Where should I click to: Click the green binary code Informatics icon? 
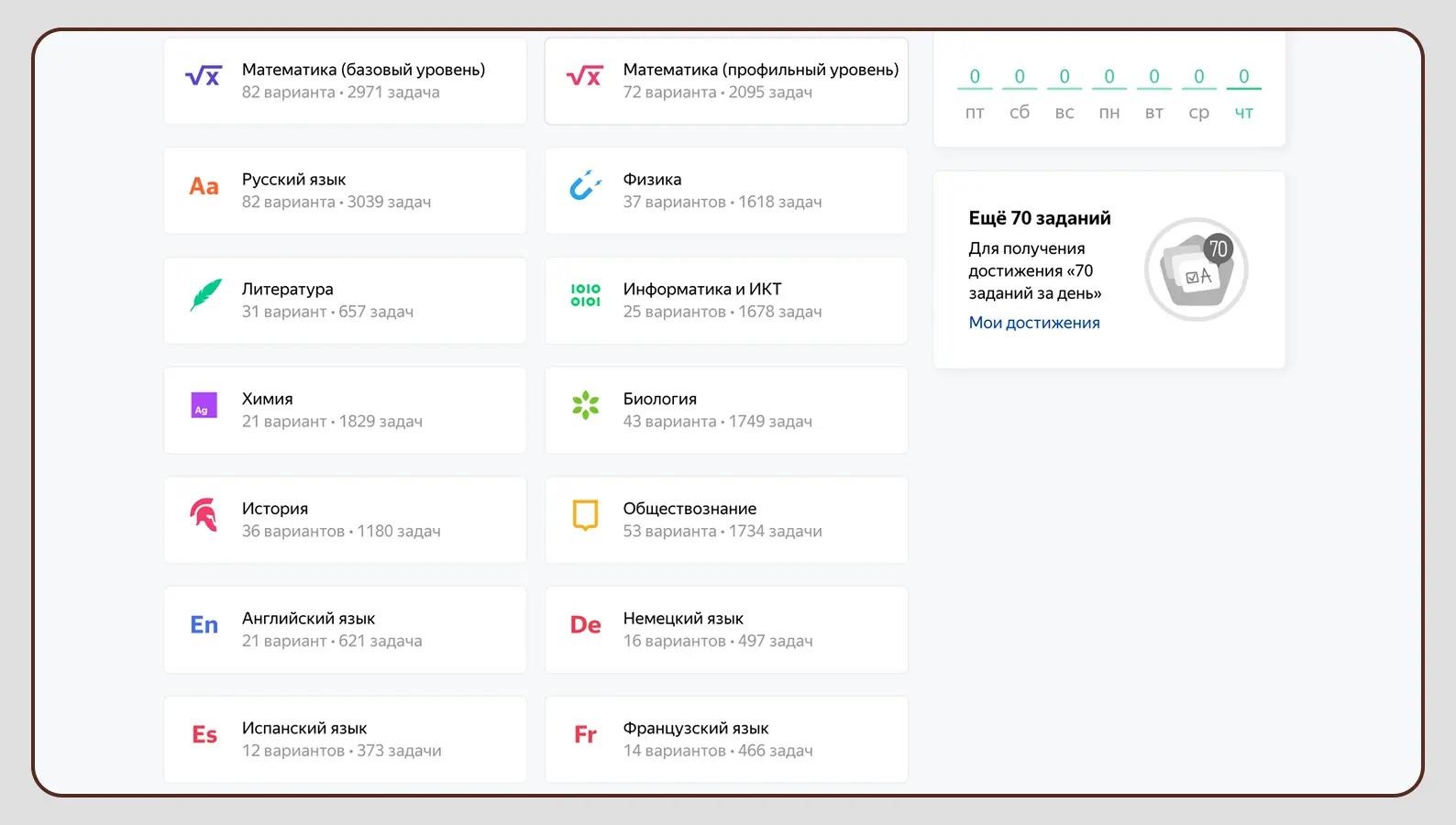coord(585,295)
